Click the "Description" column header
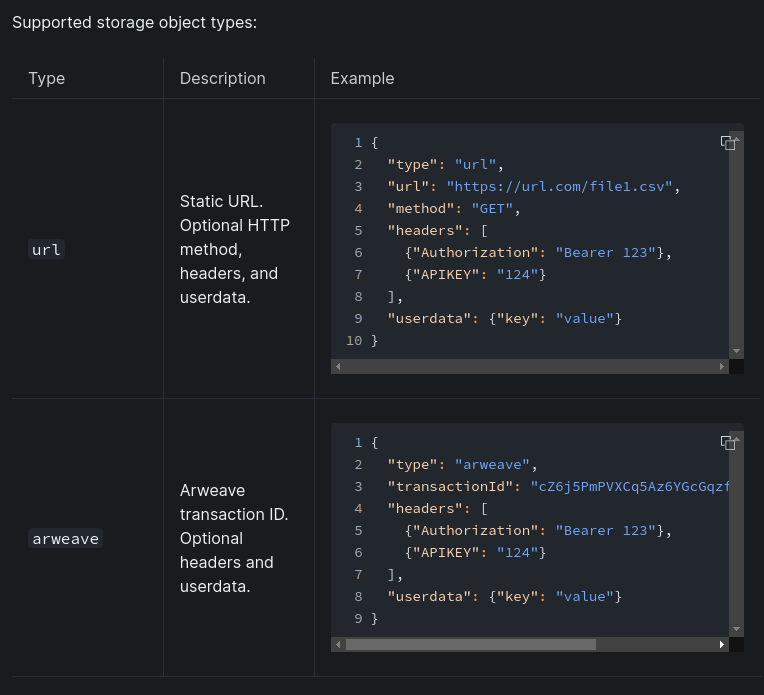This screenshot has width=764, height=695. 222,78
